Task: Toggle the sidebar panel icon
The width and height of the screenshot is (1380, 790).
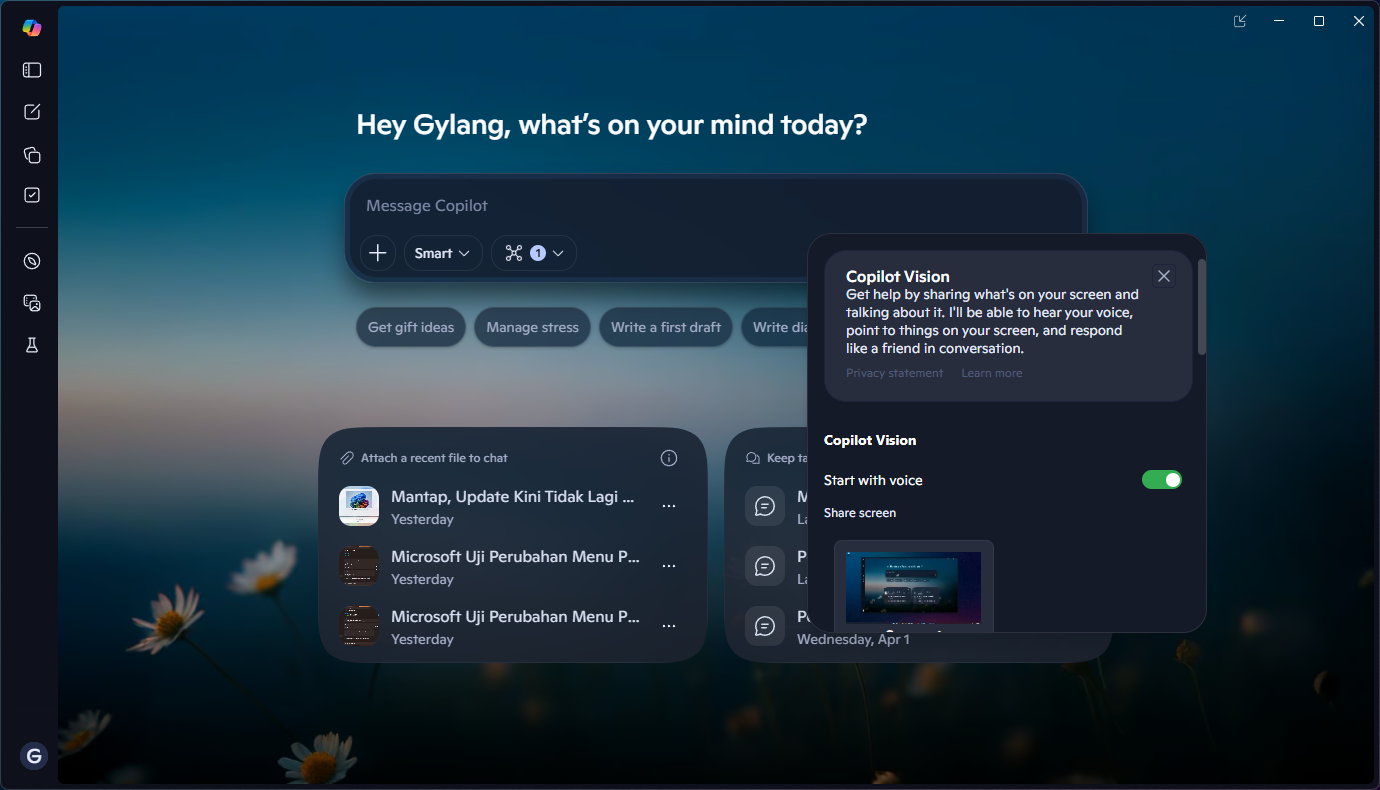Action: coord(32,70)
